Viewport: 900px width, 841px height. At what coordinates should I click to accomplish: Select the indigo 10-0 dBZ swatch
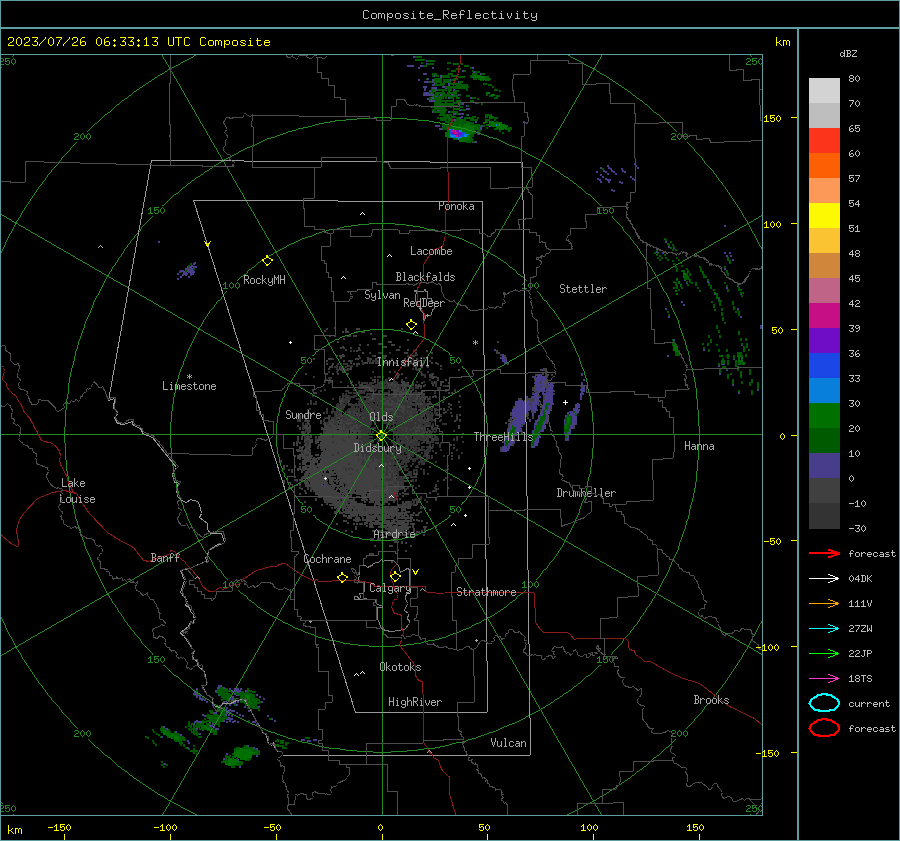(824, 465)
